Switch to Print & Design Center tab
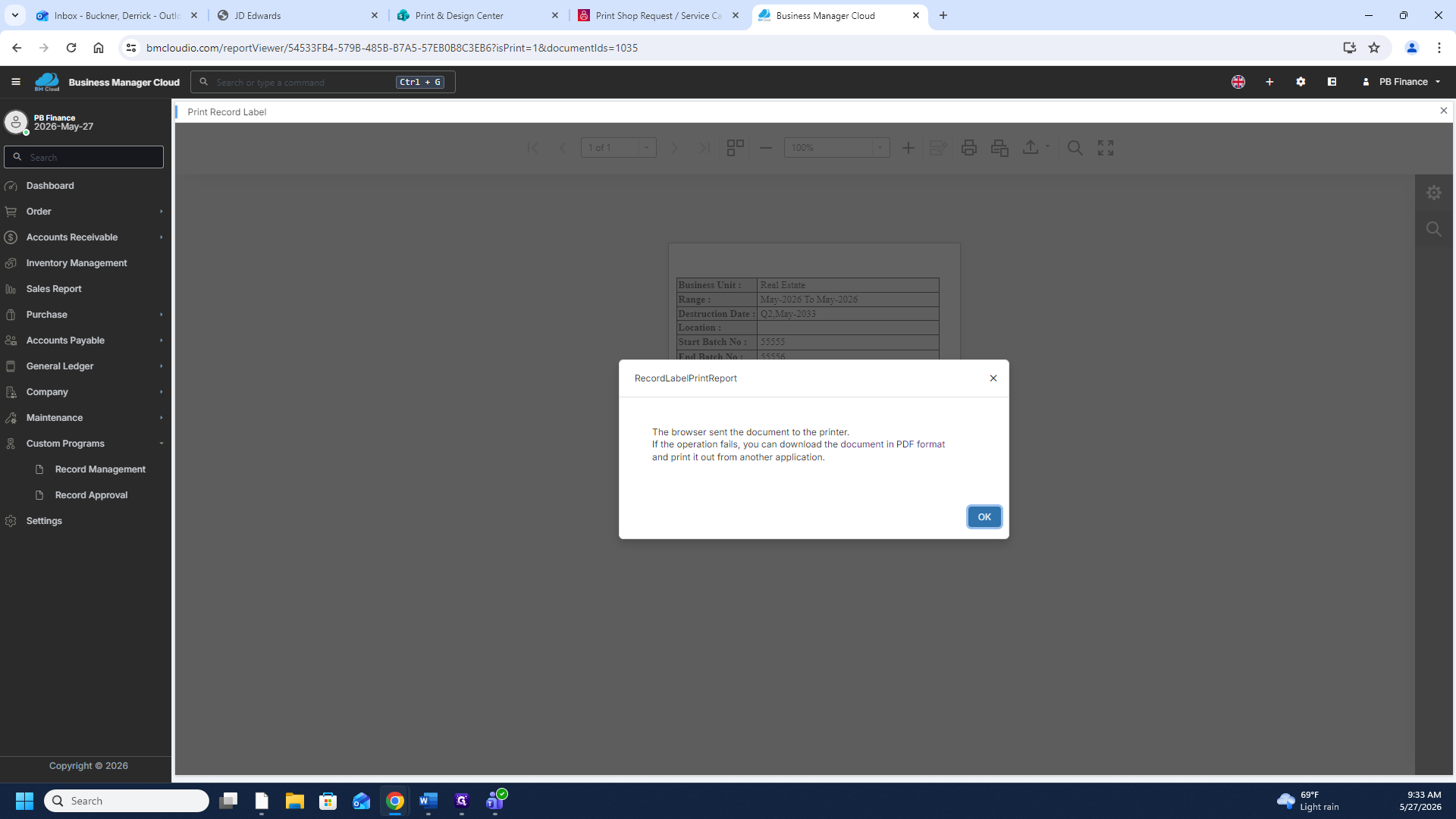This screenshot has width=1456, height=819. point(479,15)
